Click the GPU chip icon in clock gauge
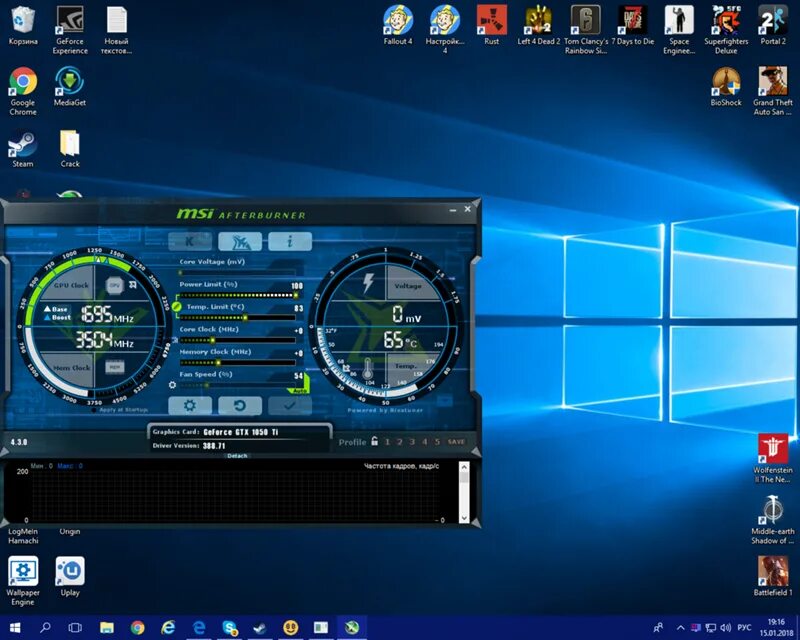 (115, 285)
